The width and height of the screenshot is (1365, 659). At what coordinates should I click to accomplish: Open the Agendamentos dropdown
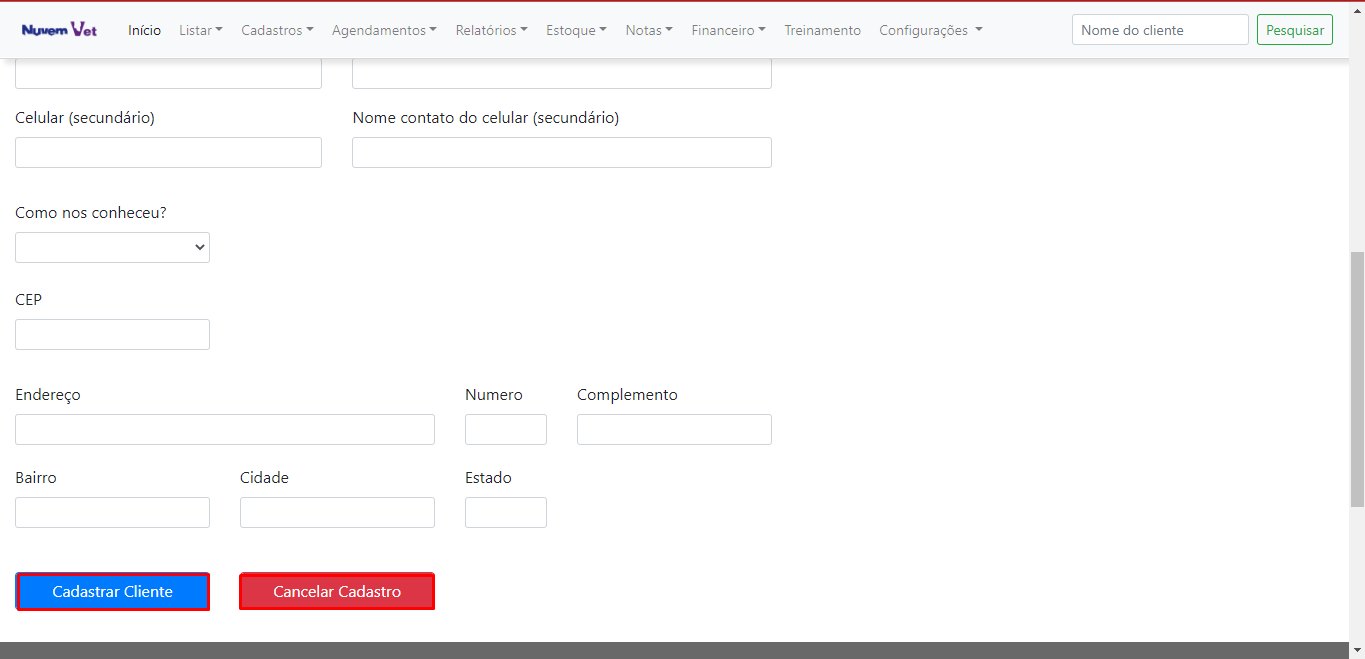click(384, 30)
